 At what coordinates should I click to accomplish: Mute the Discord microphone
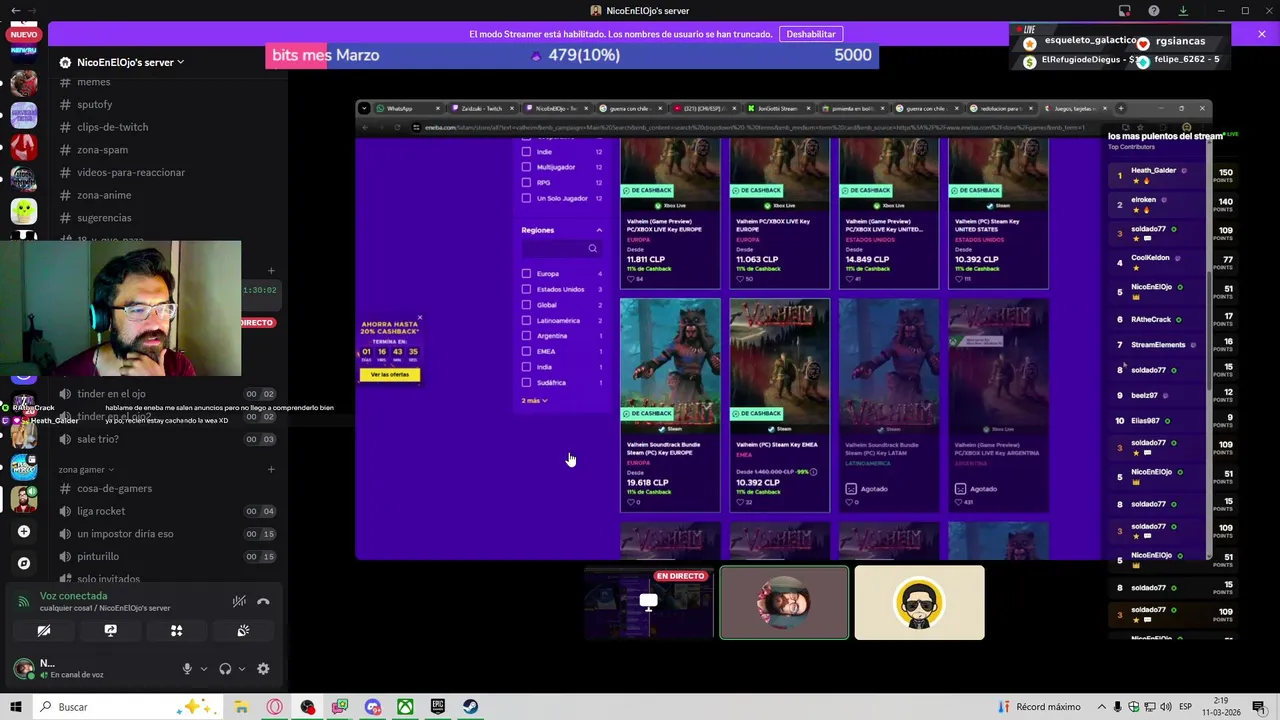tap(187, 669)
